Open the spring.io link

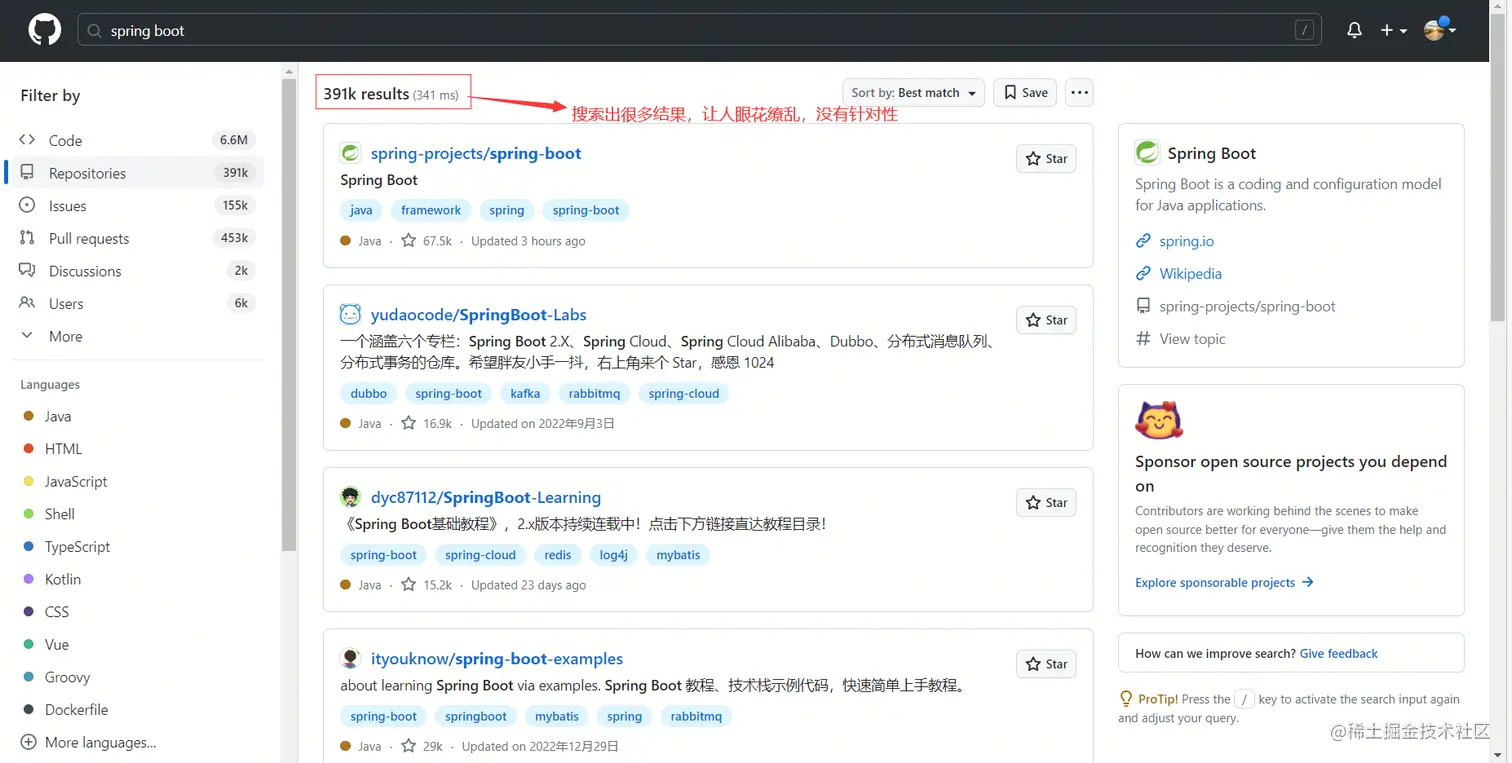coord(1186,241)
